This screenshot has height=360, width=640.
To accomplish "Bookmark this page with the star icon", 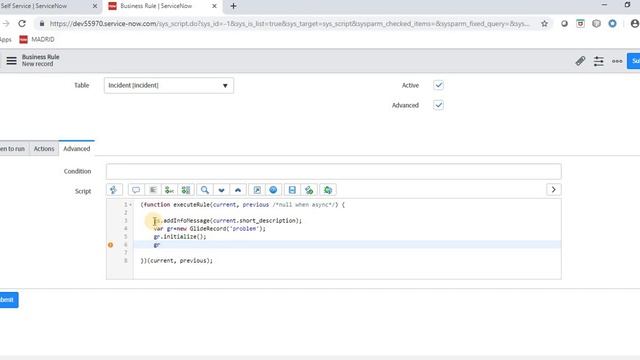I will (544, 24).
